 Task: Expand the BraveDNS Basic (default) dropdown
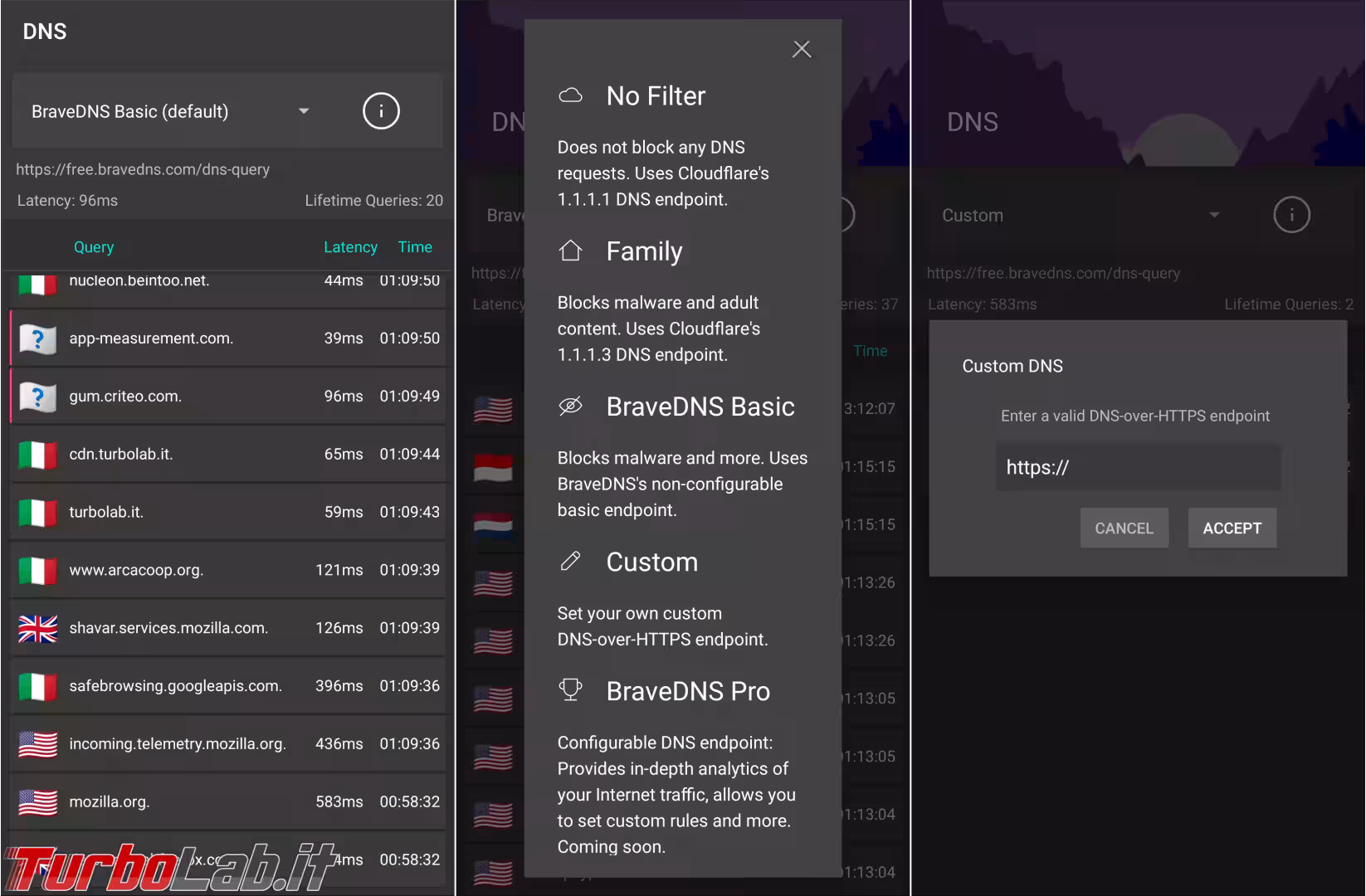point(304,111)
